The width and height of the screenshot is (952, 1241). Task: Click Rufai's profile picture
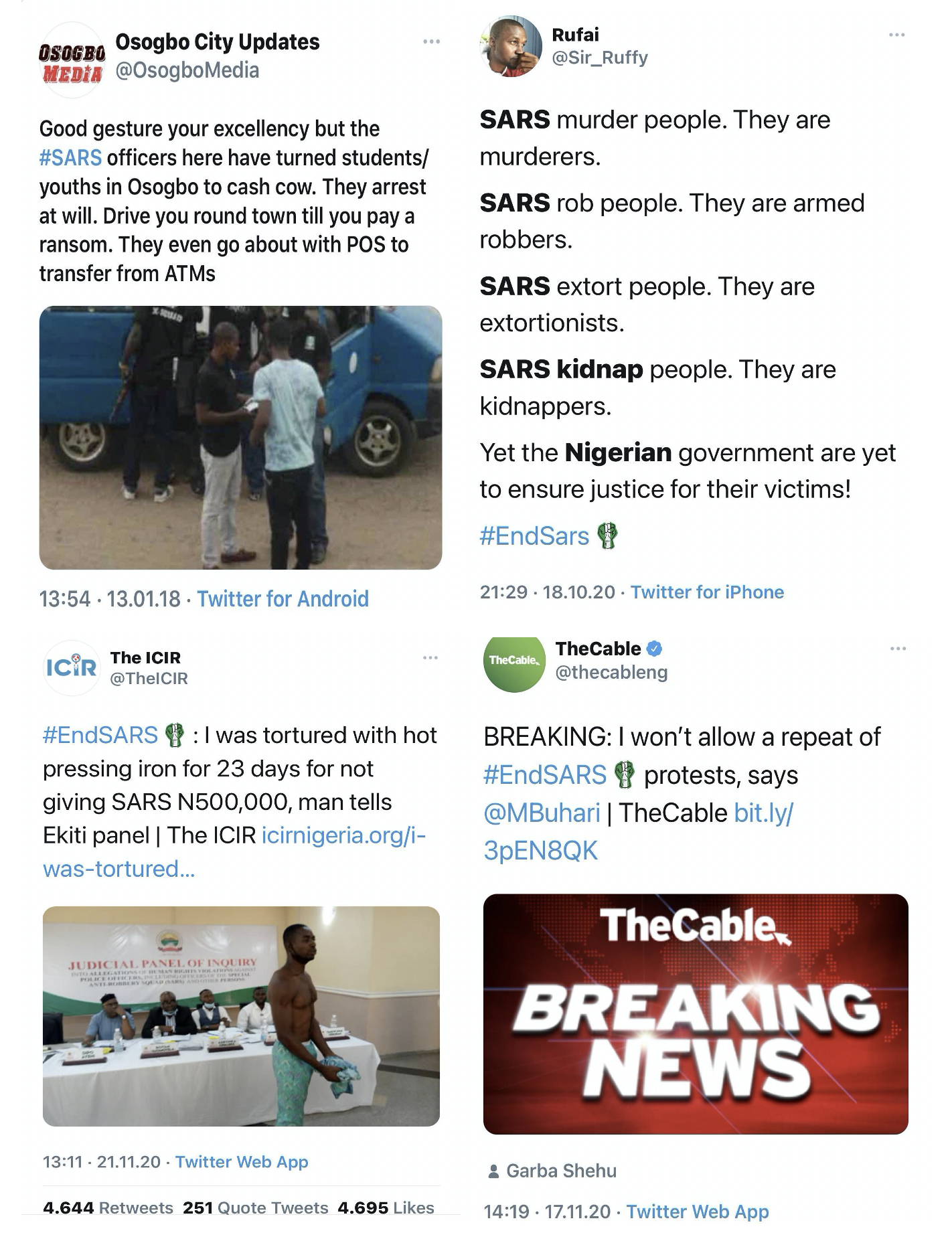click(x=511, y=47)
